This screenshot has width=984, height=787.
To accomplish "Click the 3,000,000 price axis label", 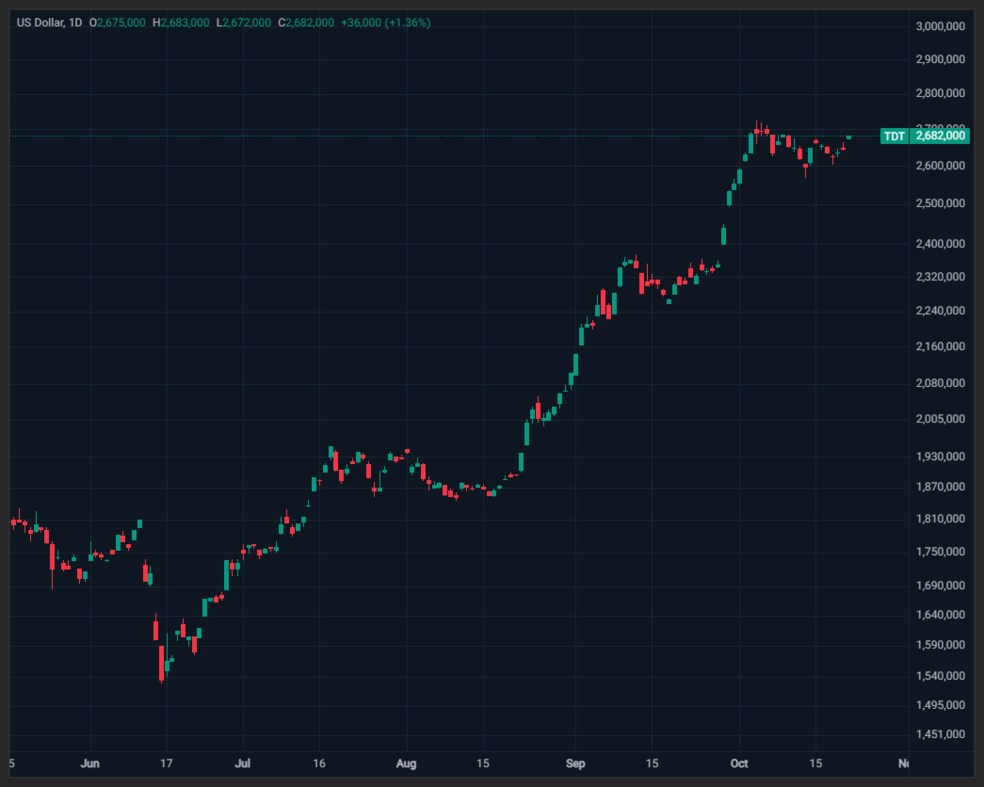I will tap(940, 26).
